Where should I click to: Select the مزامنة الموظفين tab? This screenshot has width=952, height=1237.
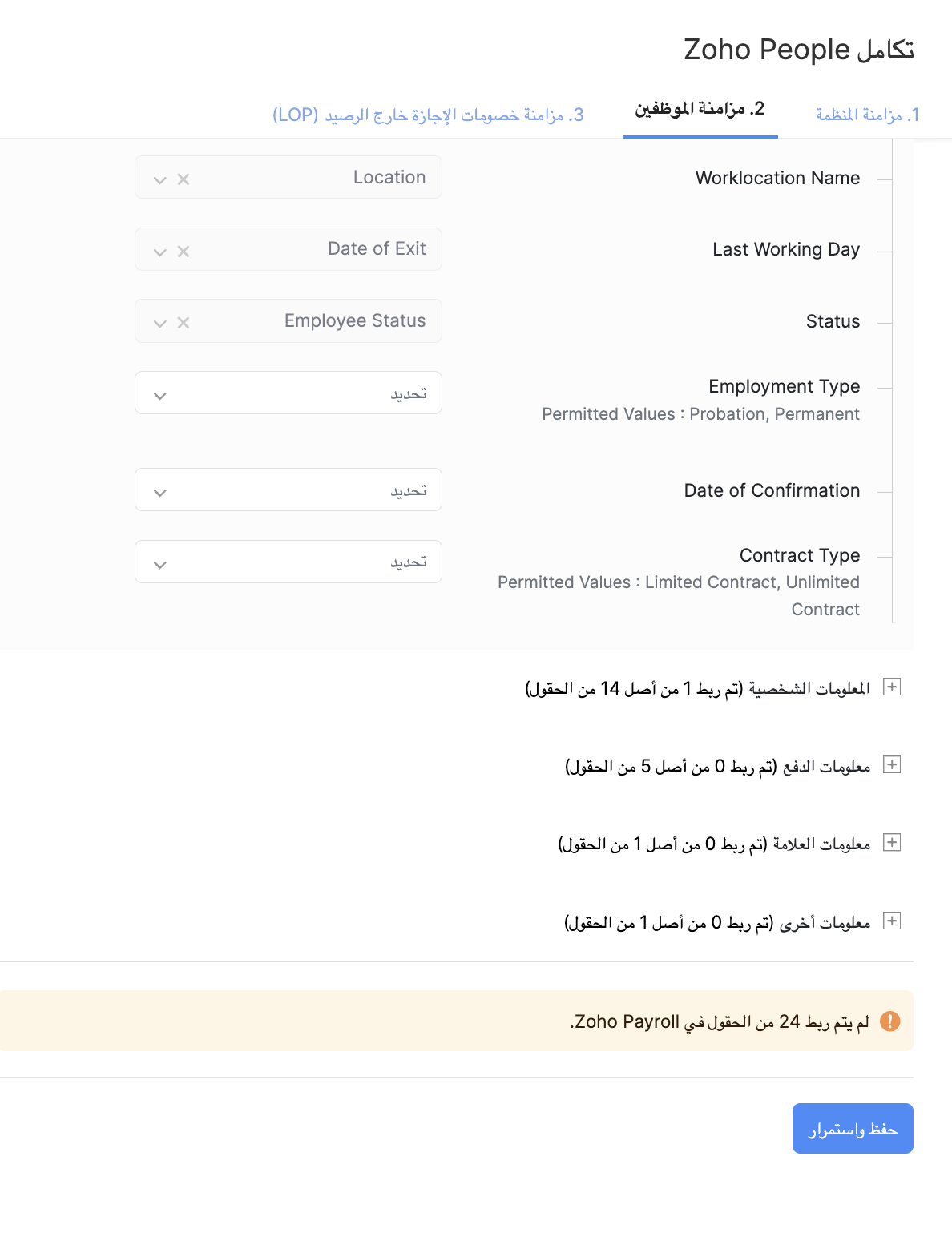[x=700, y=110]
